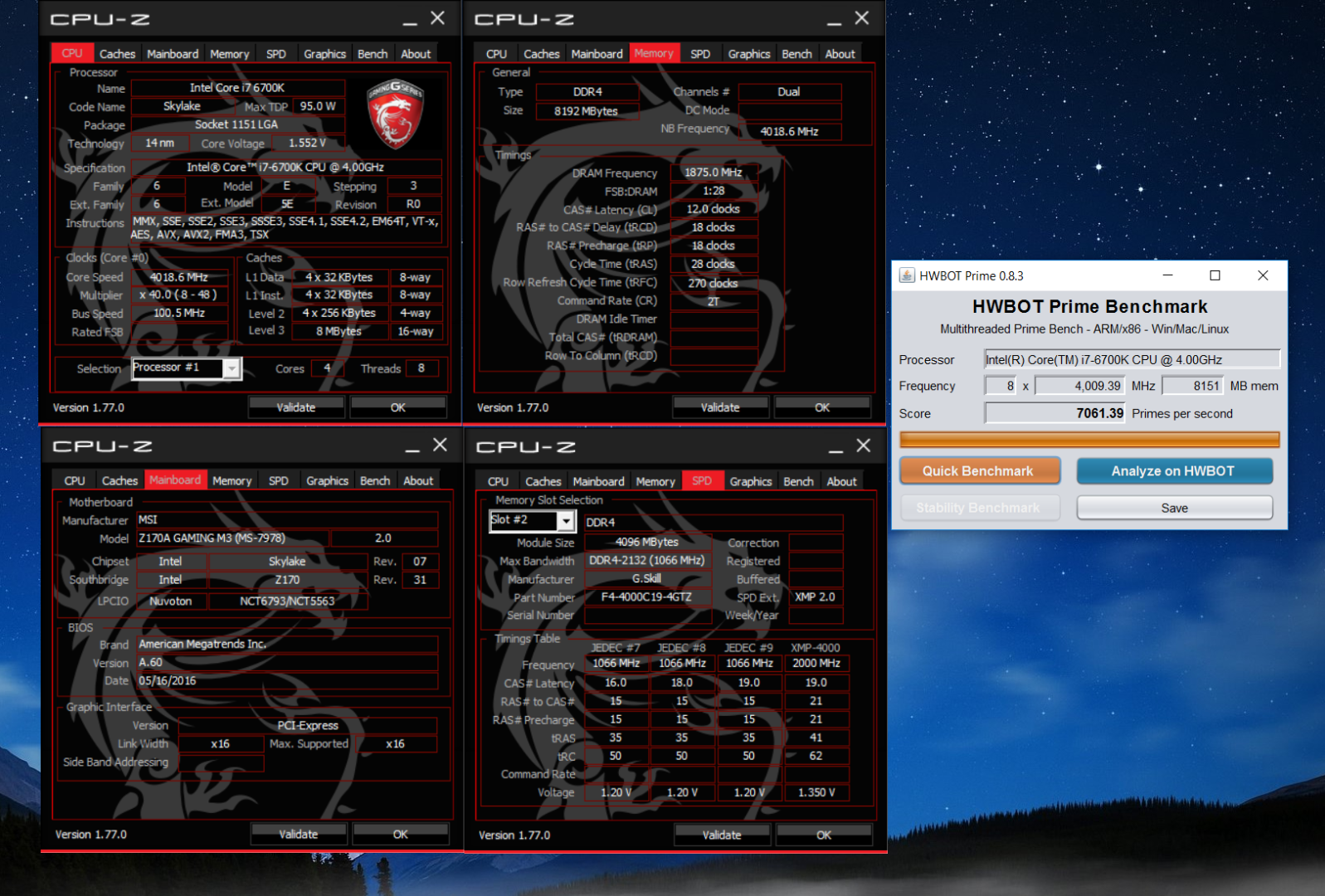Close the HWBOT Prime window
Image resolution: width=1325 pixels, height=896 pixels.
[x=1263, y=275]
